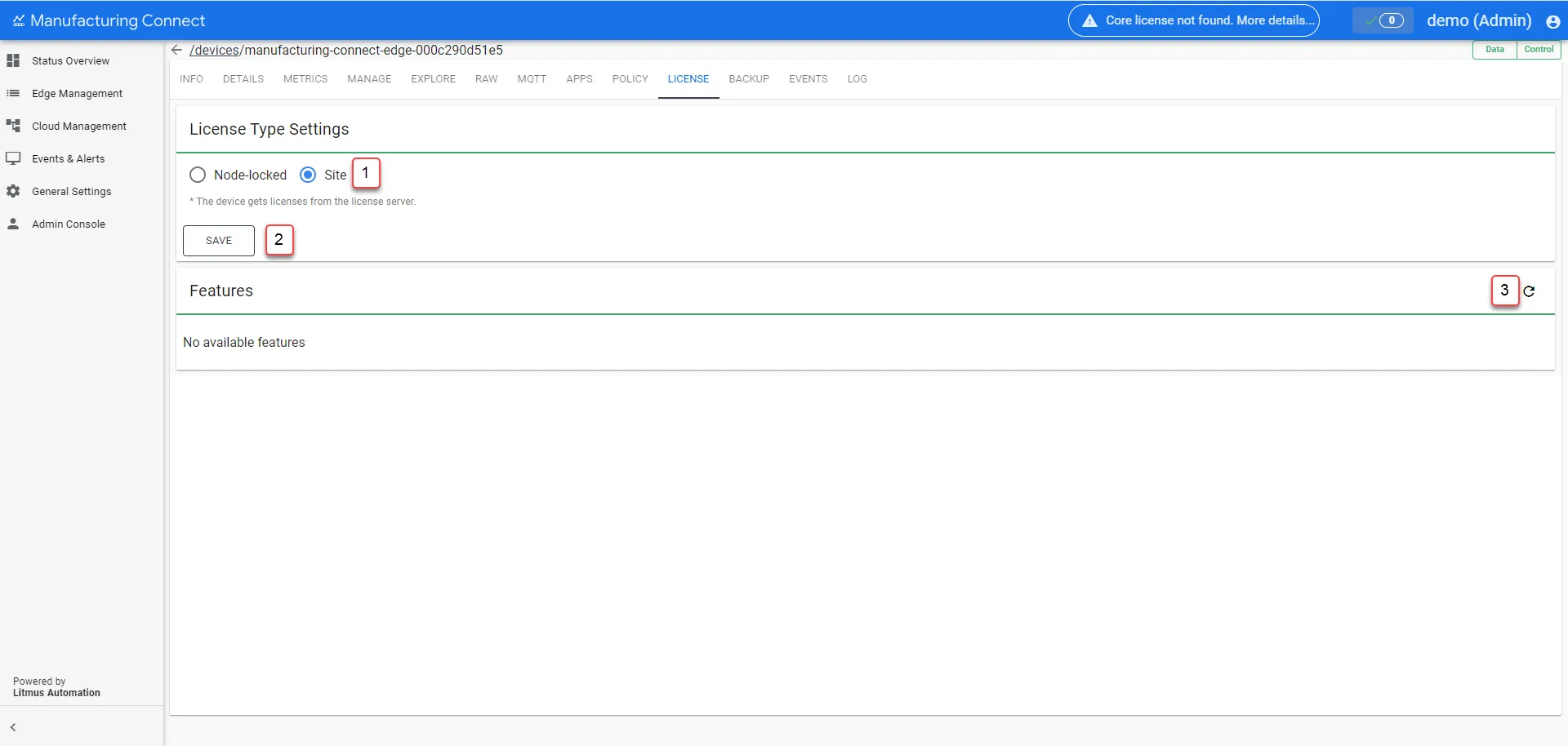Click the No available features text
This screenshot has height=746, width=1568.
[244, 343]
